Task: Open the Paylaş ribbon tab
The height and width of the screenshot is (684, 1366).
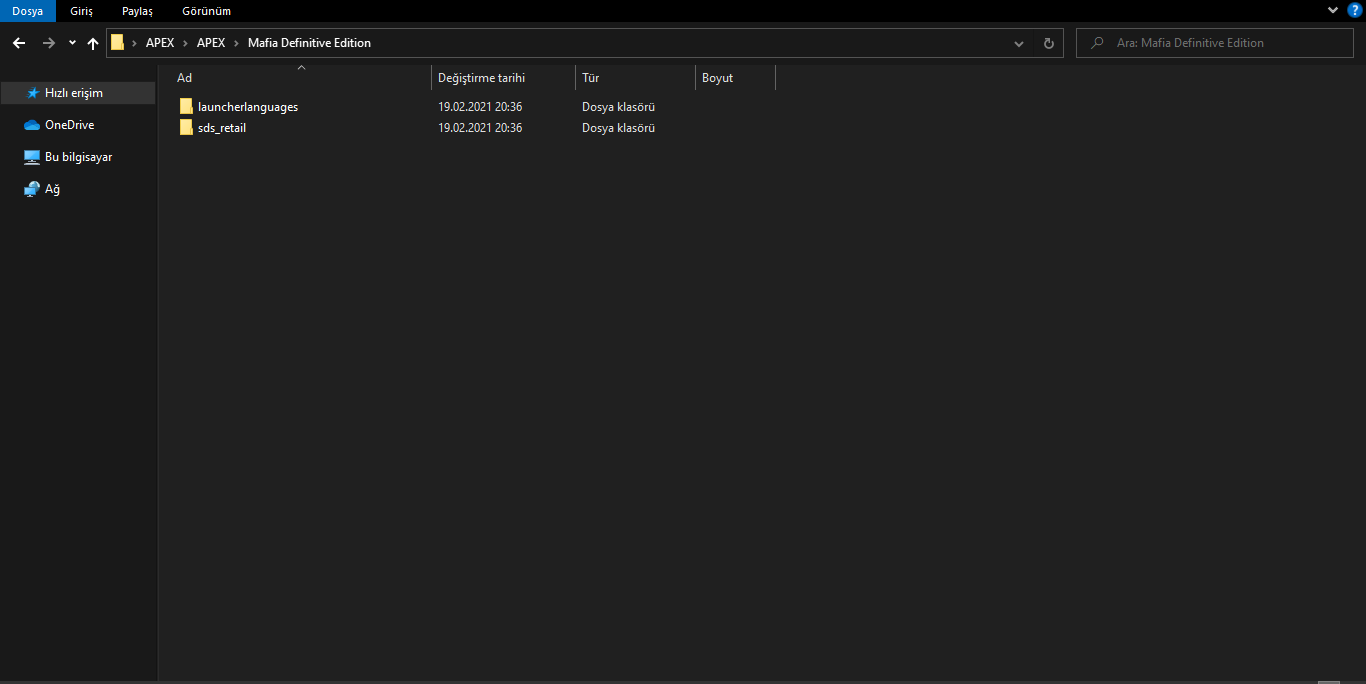Action: (x=137, y=11)
